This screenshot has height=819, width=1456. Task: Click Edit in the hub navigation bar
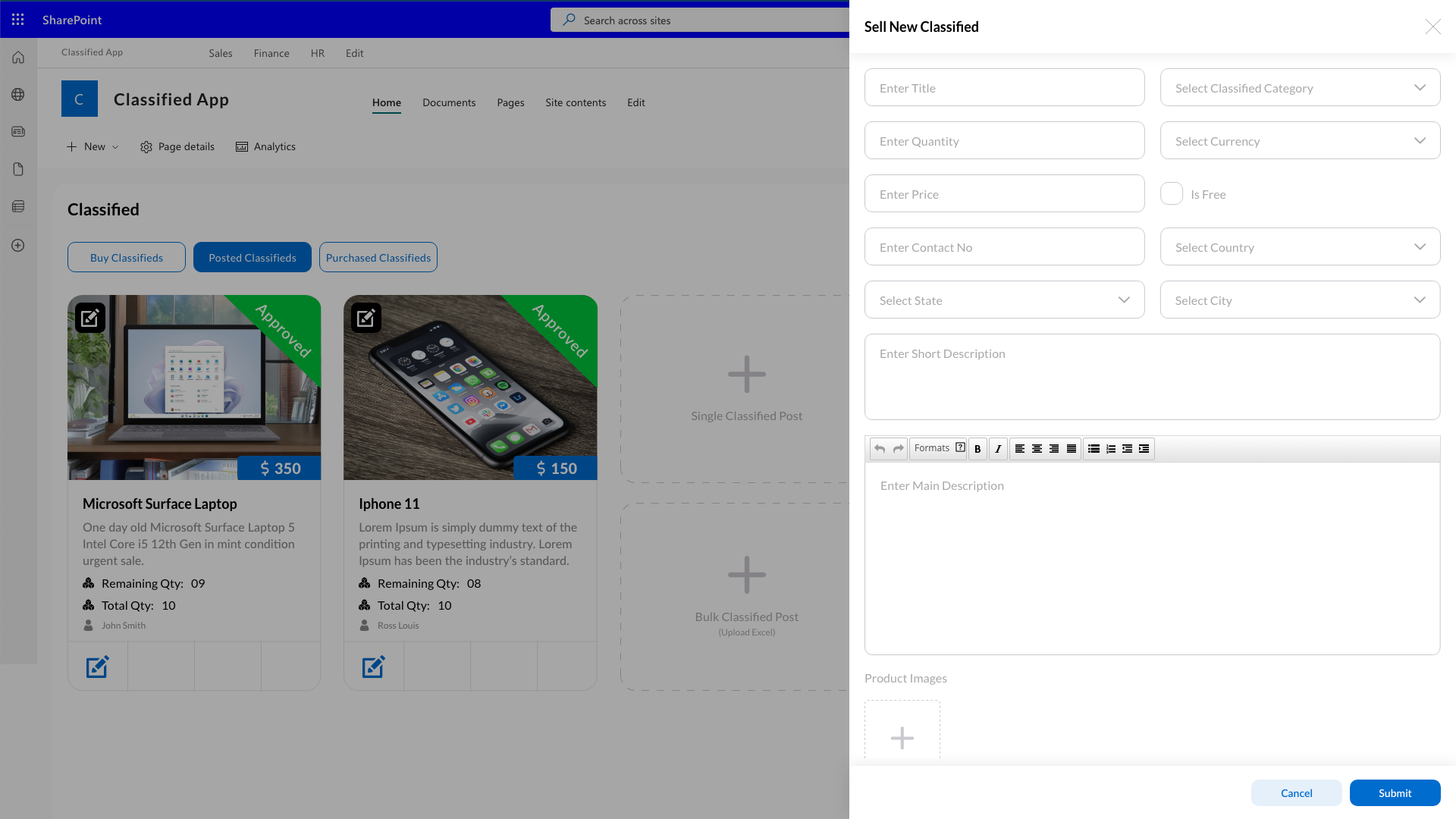(x=355, y=53)
